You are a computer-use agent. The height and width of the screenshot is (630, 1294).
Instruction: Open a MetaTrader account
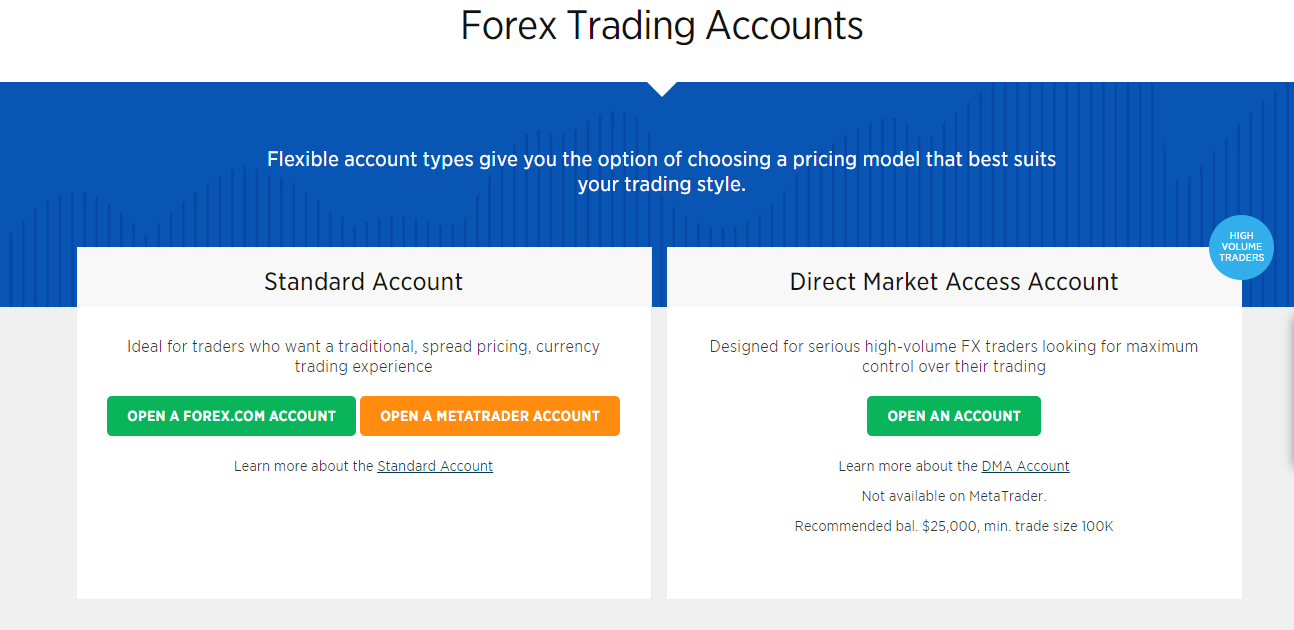coord(490,416)
